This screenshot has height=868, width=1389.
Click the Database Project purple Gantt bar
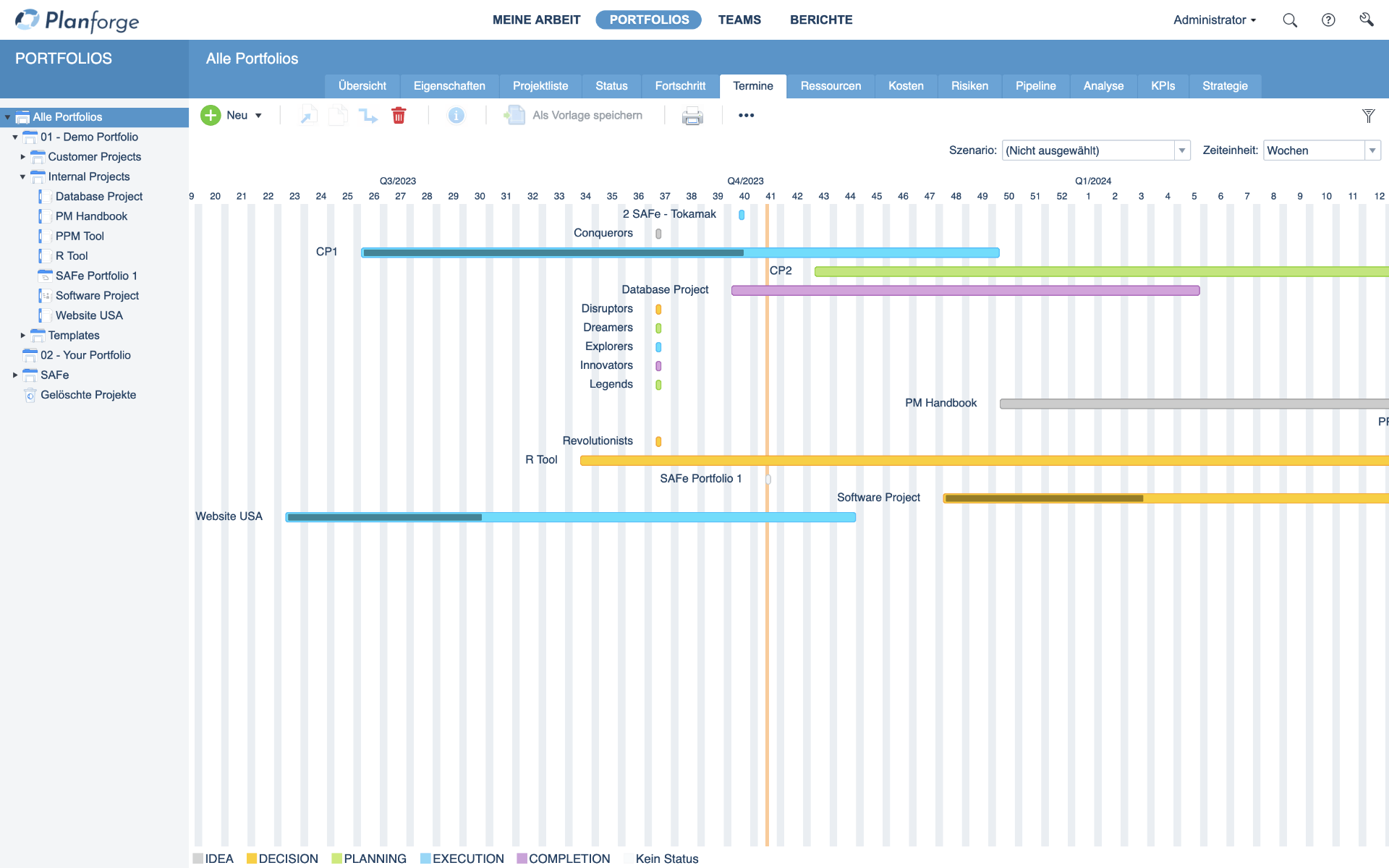pyautogui.click(x=966, y=291)
